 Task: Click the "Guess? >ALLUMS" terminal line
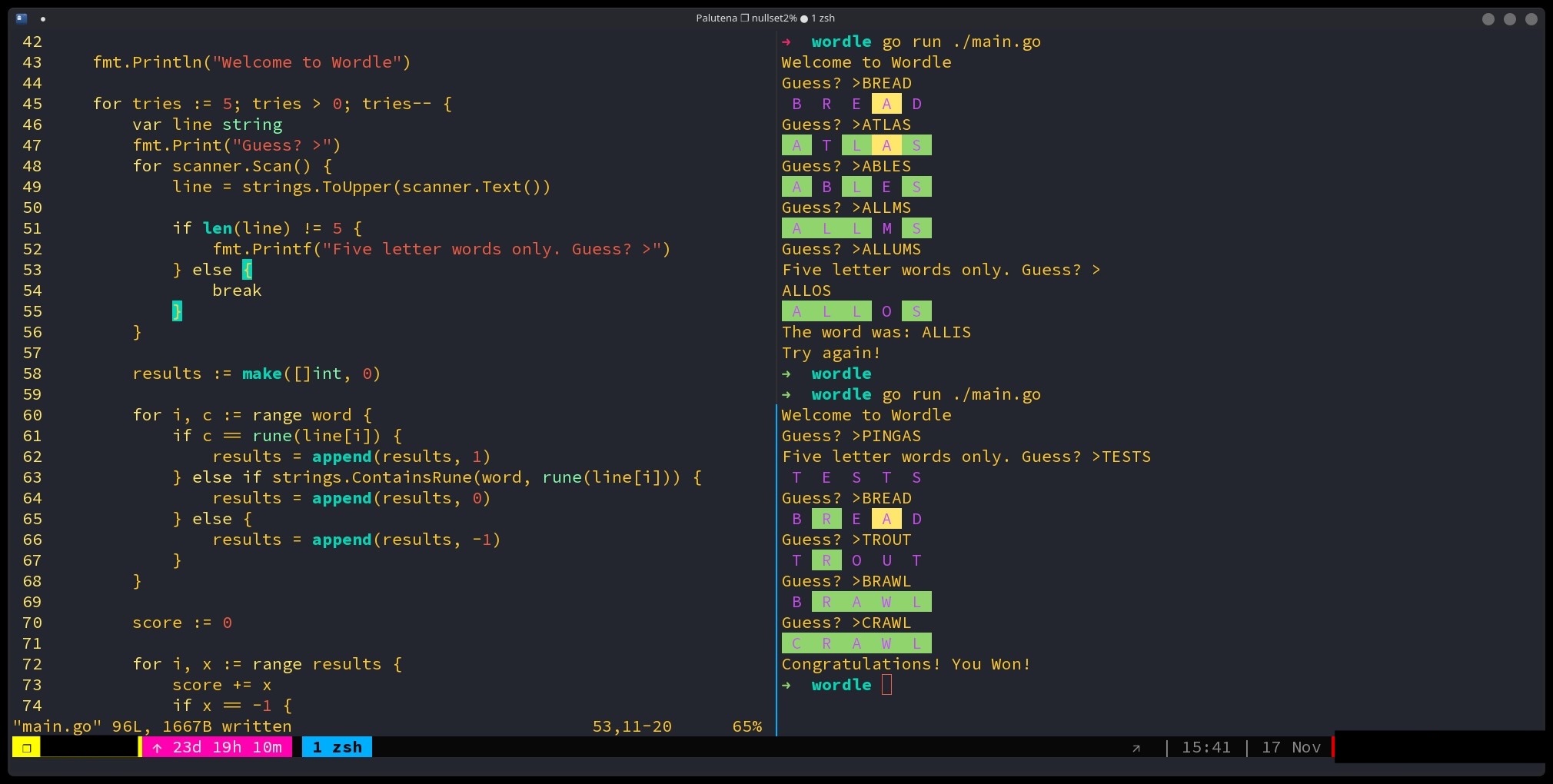click(x=851, y=249)
